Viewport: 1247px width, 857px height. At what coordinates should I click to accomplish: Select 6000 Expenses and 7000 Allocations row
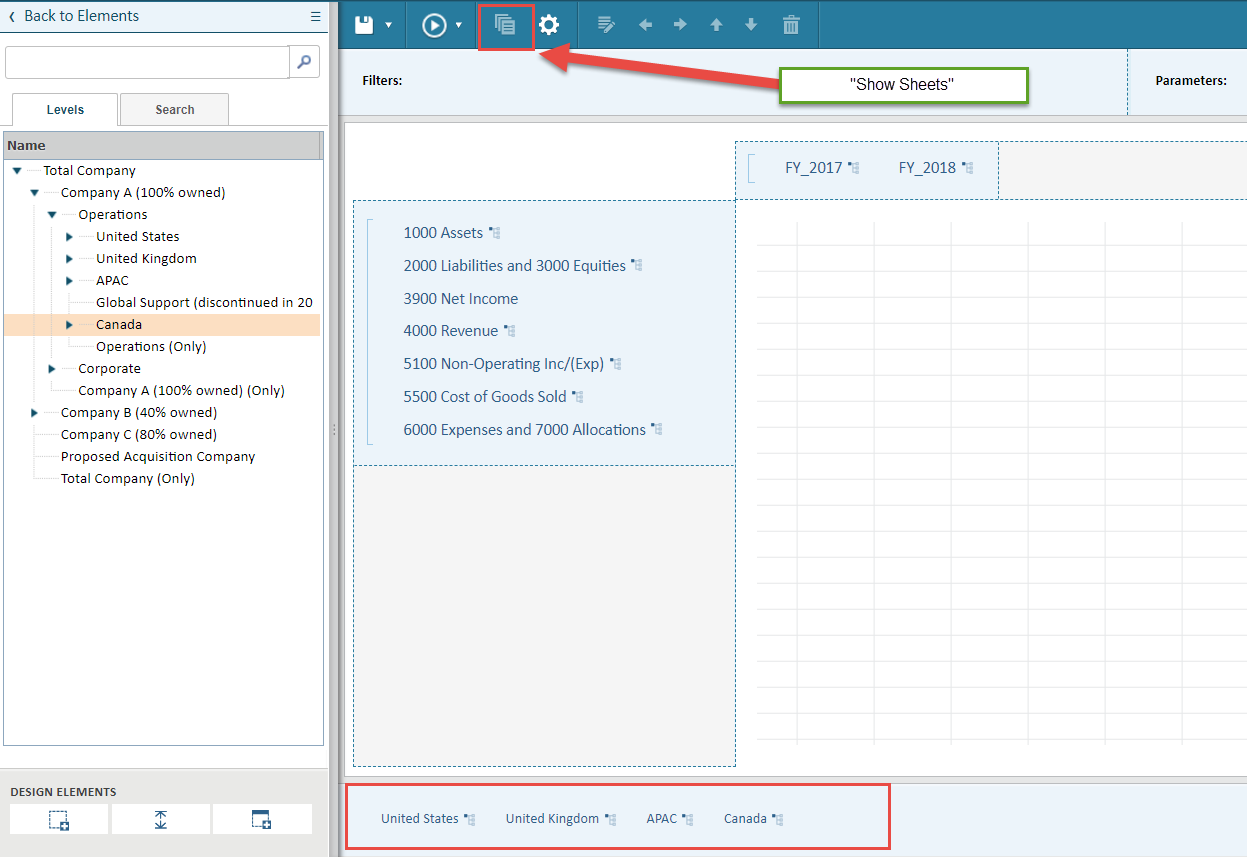coord(525,430)
